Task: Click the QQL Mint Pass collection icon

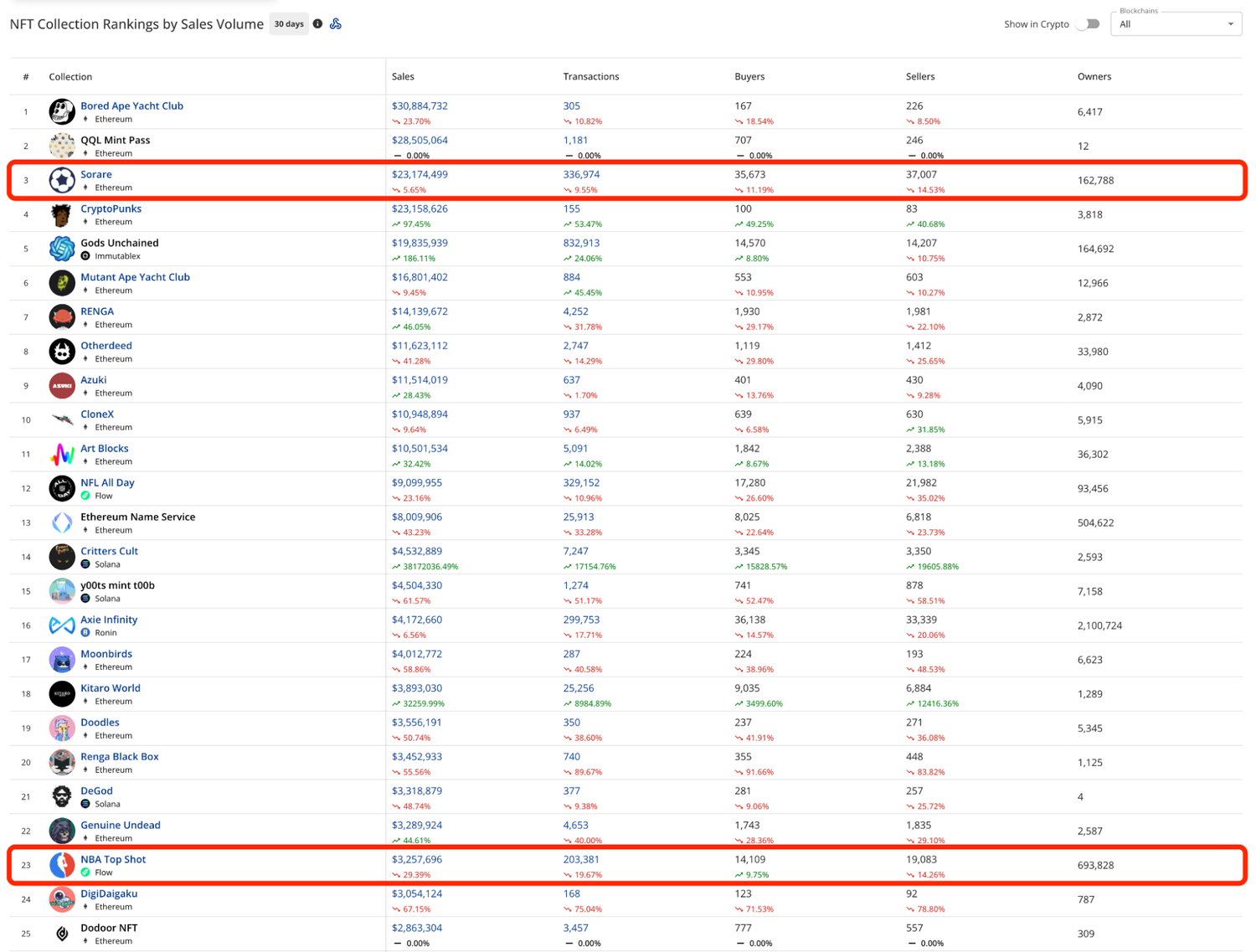Action: [62, 146]
